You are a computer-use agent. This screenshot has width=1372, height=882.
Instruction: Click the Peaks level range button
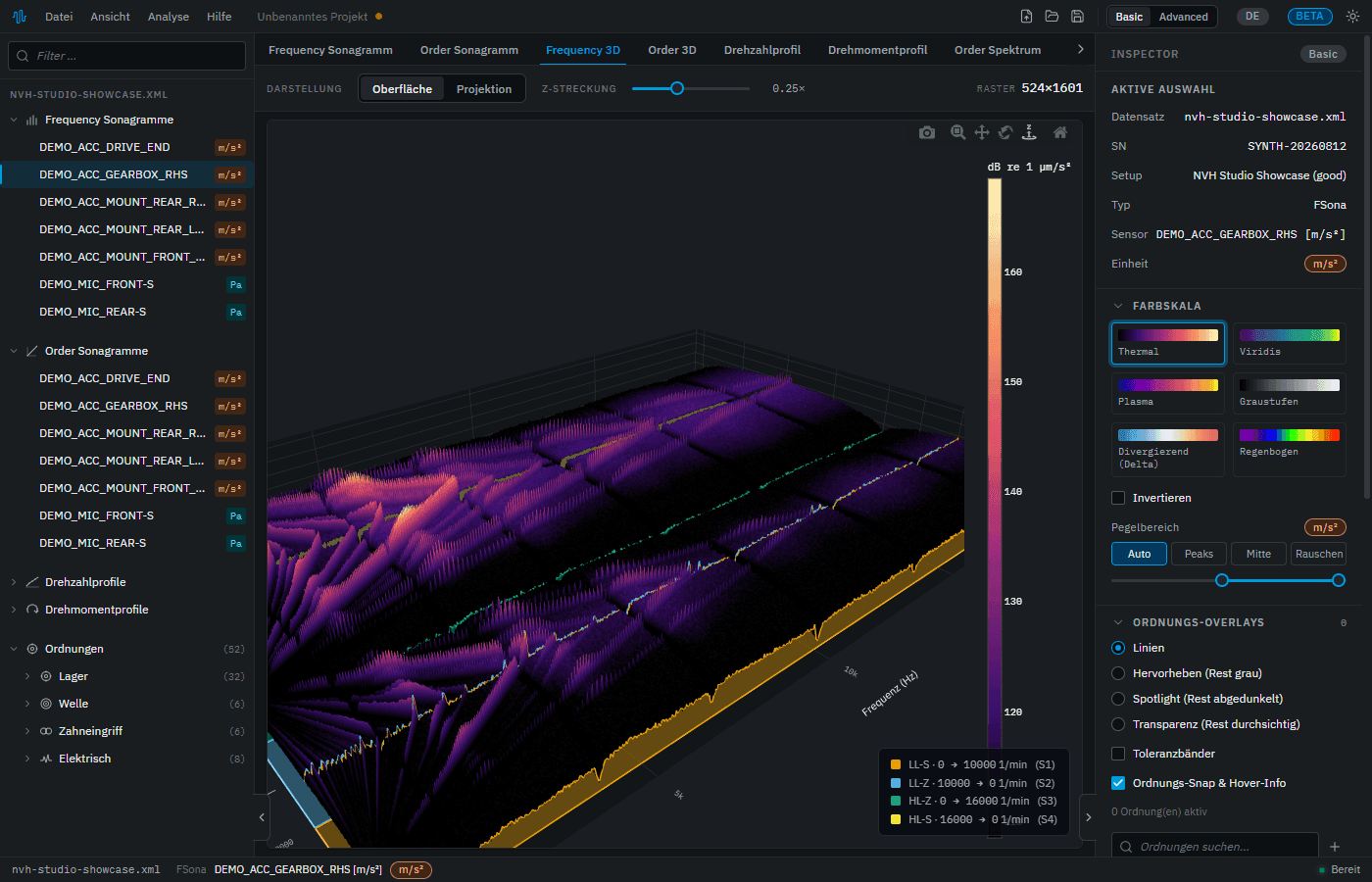pos(1199,554)
